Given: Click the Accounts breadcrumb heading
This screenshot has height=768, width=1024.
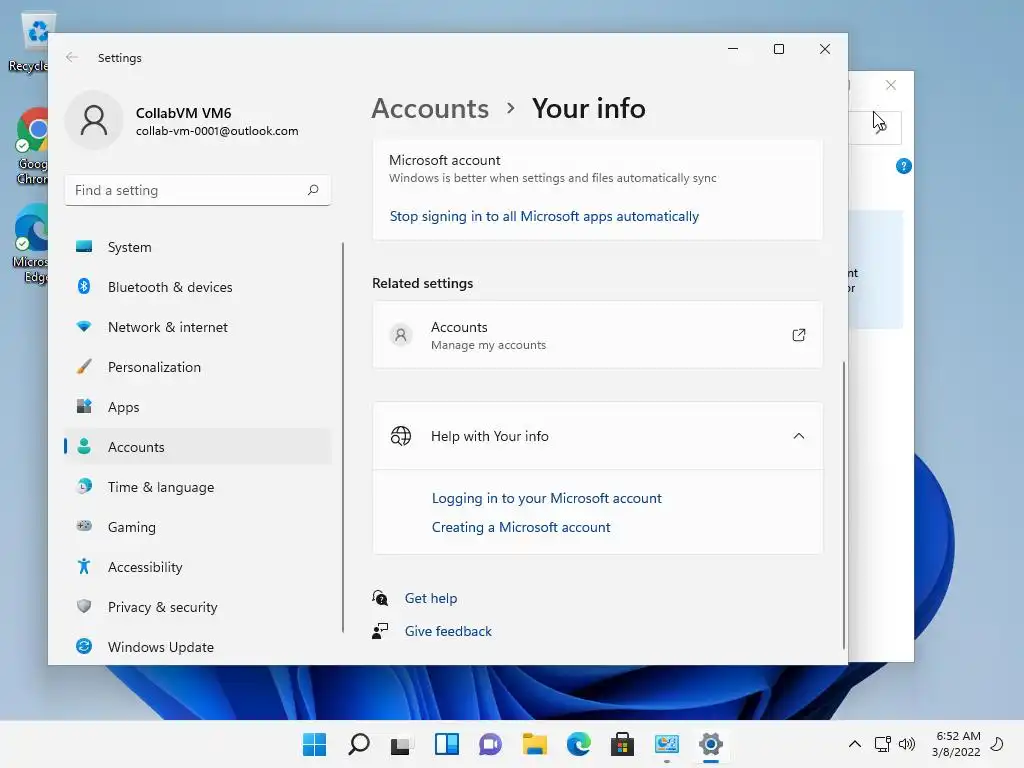Looking at the screenshot, I should click(x=430, y=108).
